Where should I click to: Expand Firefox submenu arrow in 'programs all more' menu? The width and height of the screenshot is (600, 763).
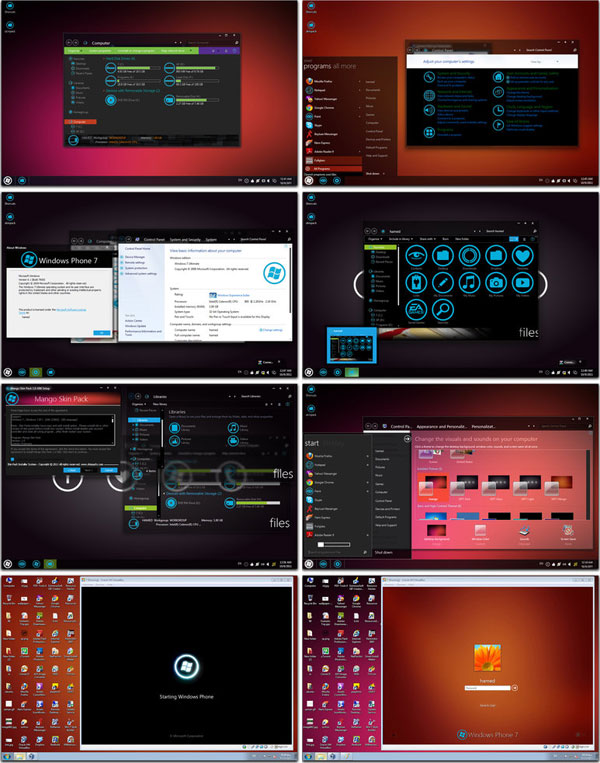(x=360, y=81)
